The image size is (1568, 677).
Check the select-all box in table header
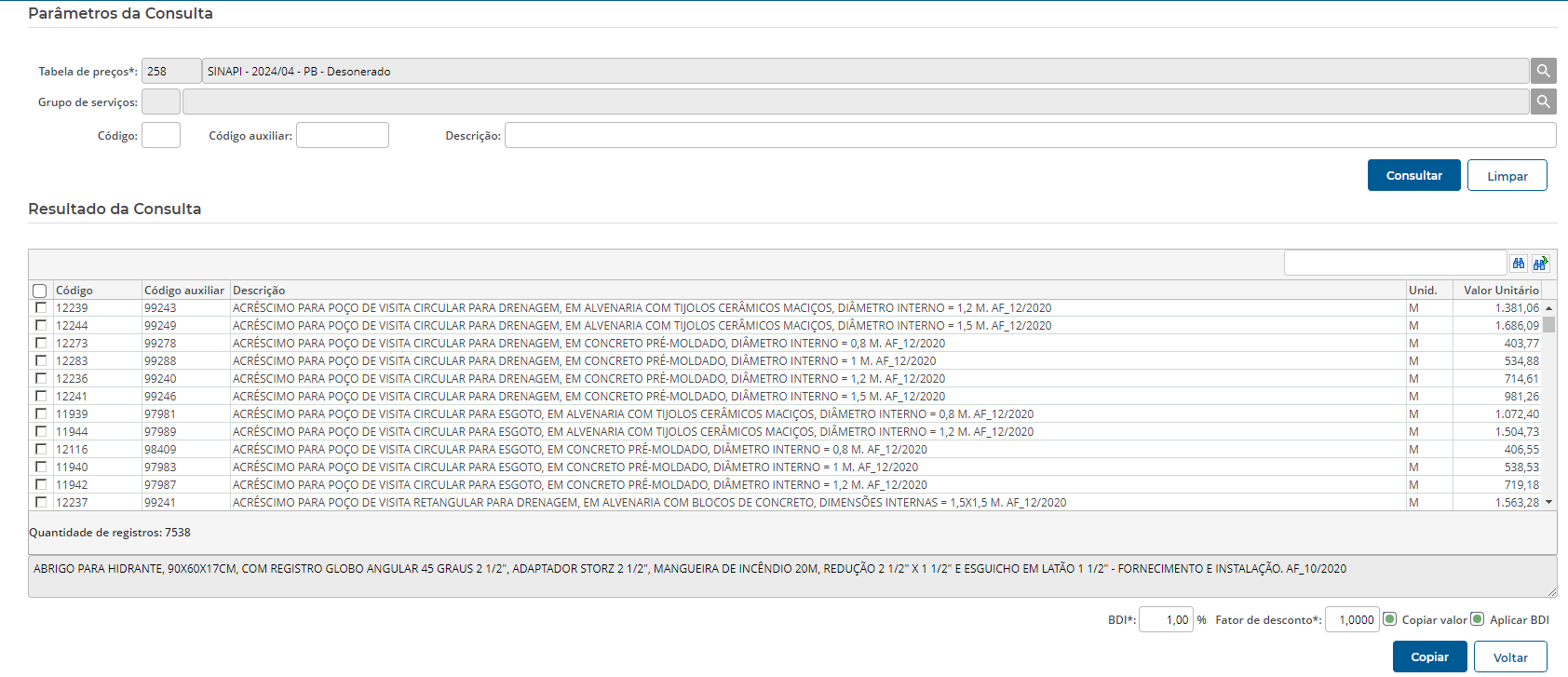coord(40,291)
